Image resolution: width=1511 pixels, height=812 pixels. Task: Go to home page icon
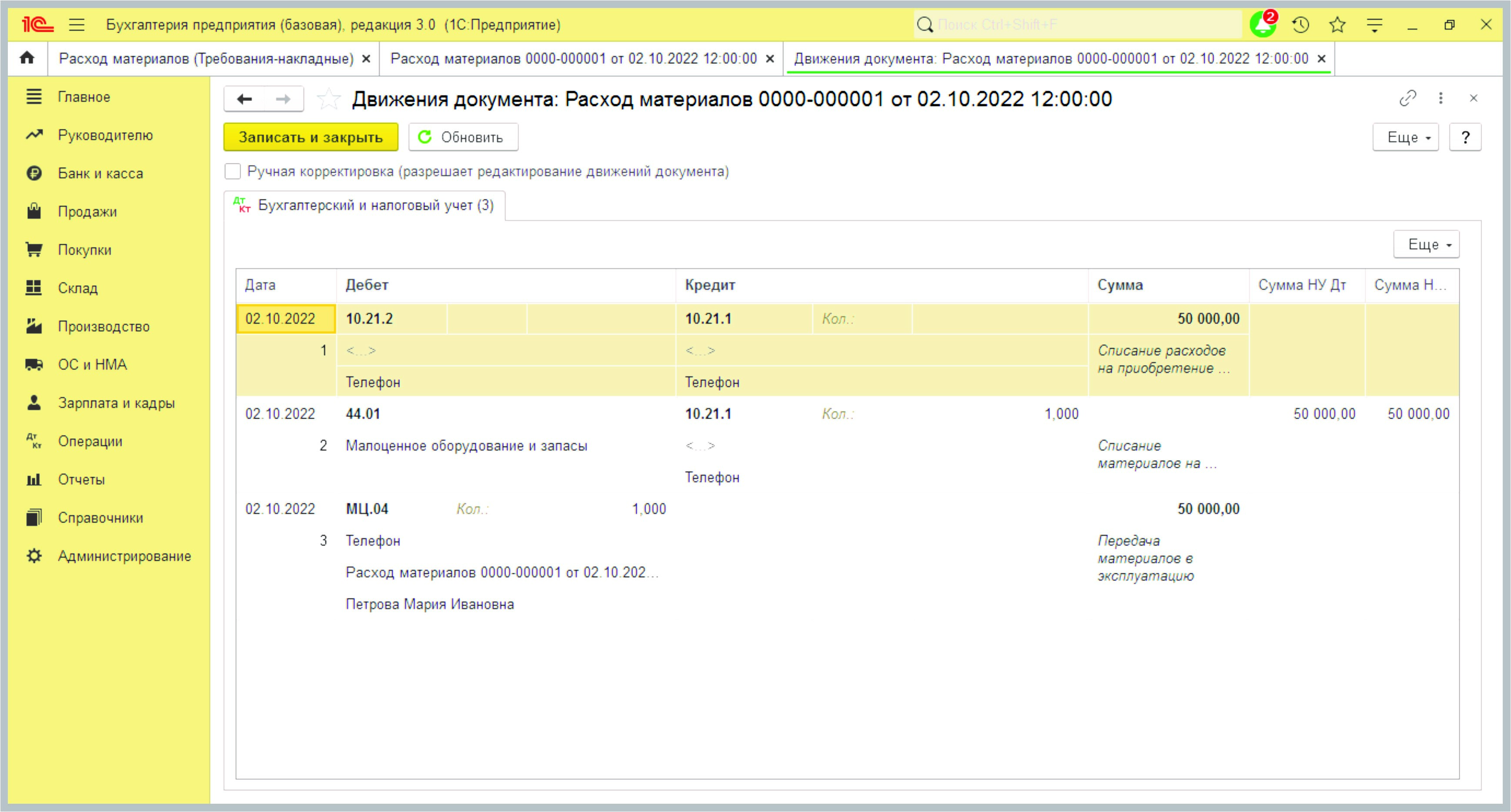(27, 58)
